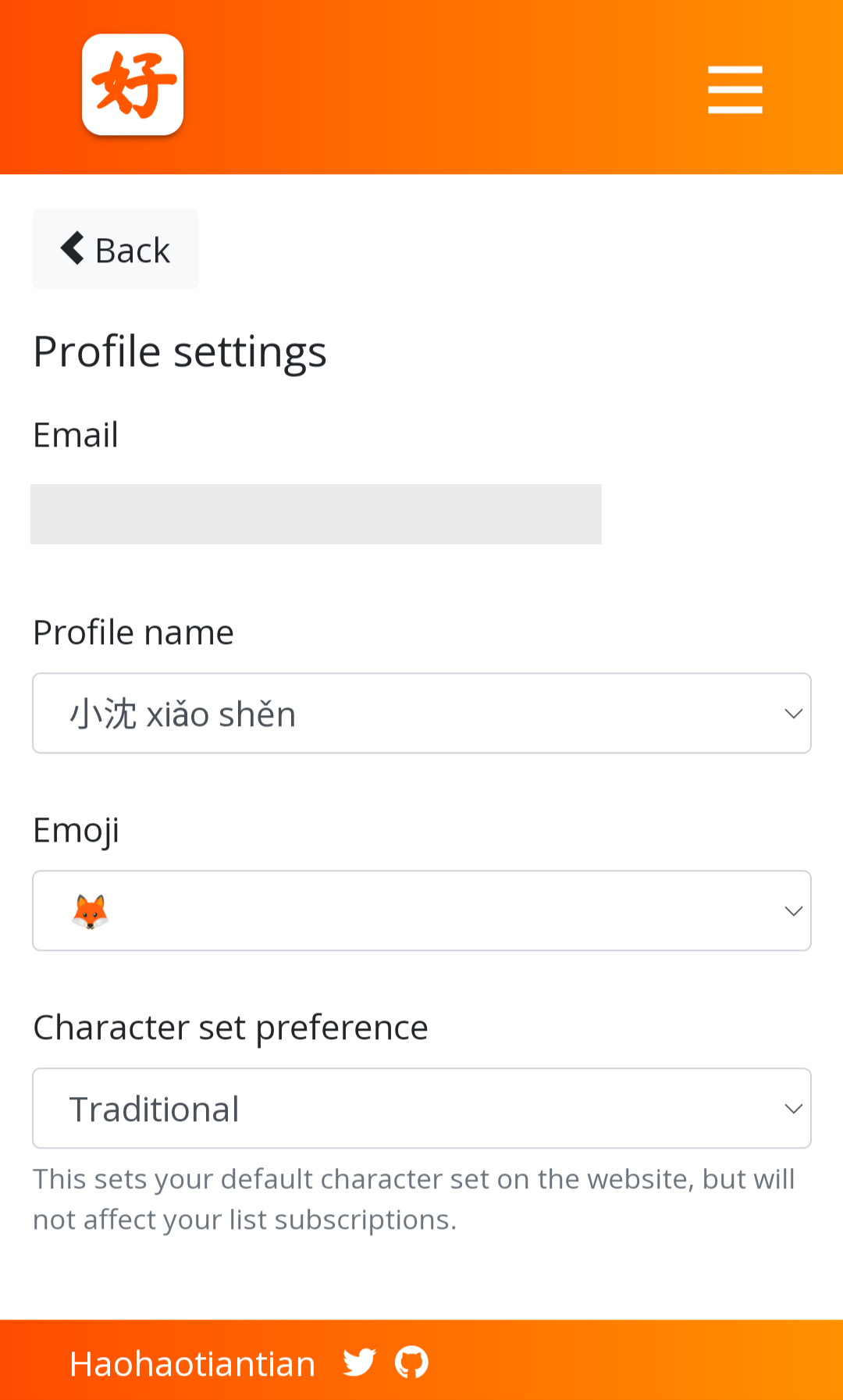
Task: Open the hamburger navigation menu
Action: tap(735, 89)
